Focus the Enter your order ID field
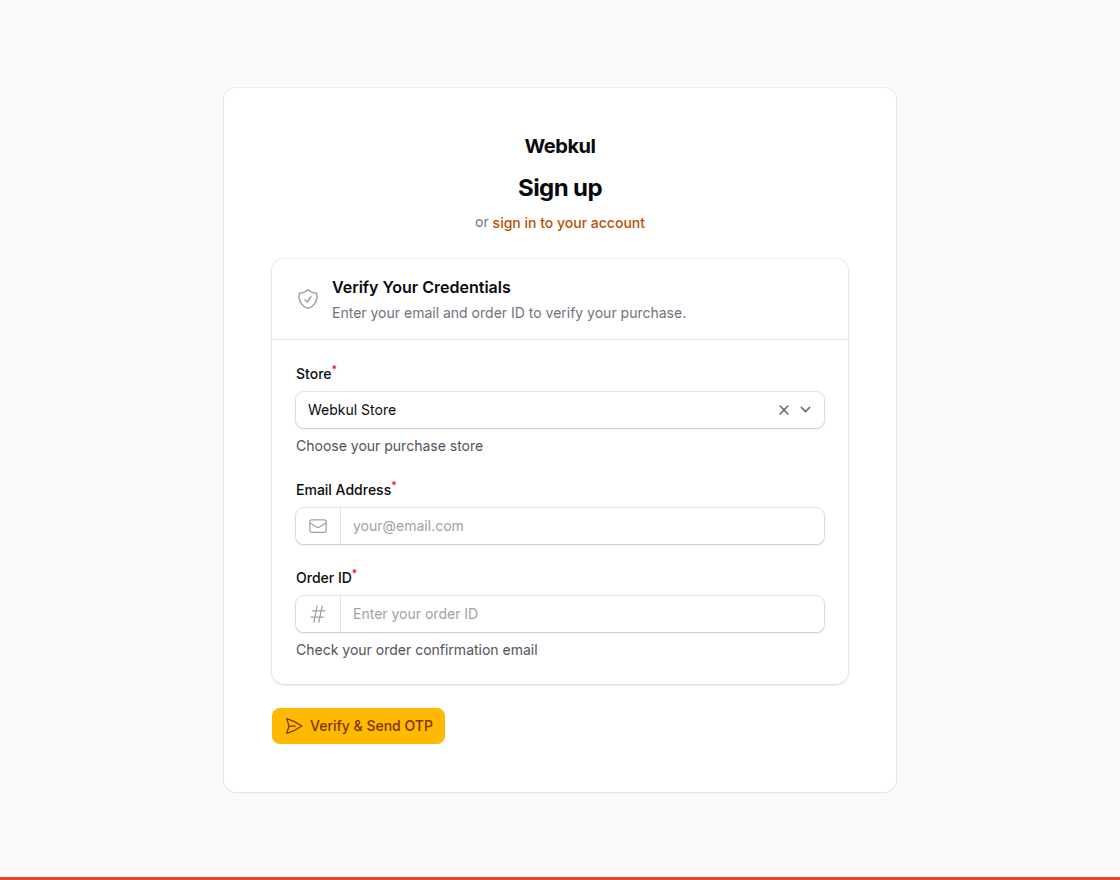The image size is (1120, 880). (x=583, y=613)
